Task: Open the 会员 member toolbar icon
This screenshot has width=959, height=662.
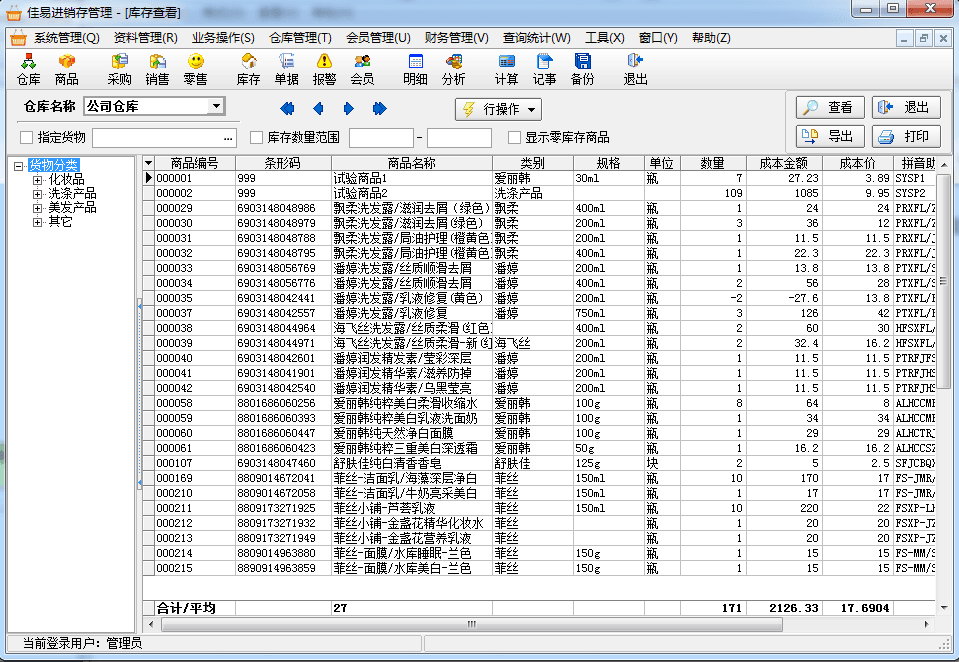Action: point(362,68)
